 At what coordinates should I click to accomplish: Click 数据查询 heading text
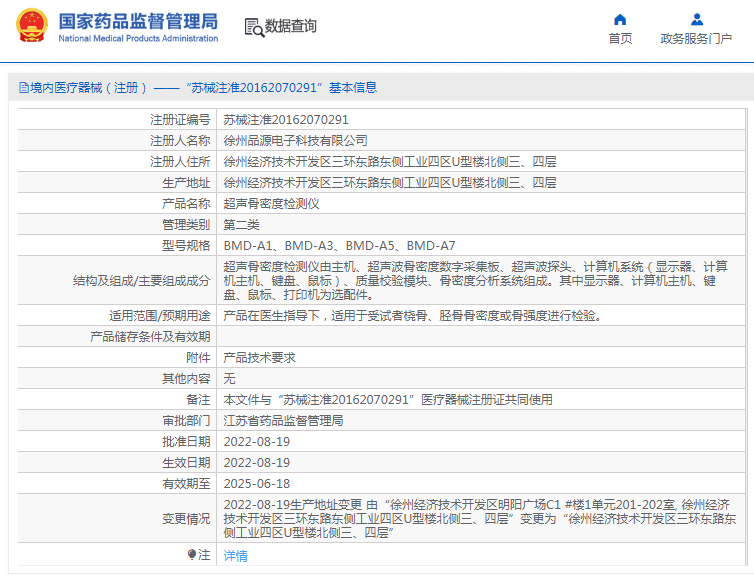pyautogui.click(x=290, y=26)
